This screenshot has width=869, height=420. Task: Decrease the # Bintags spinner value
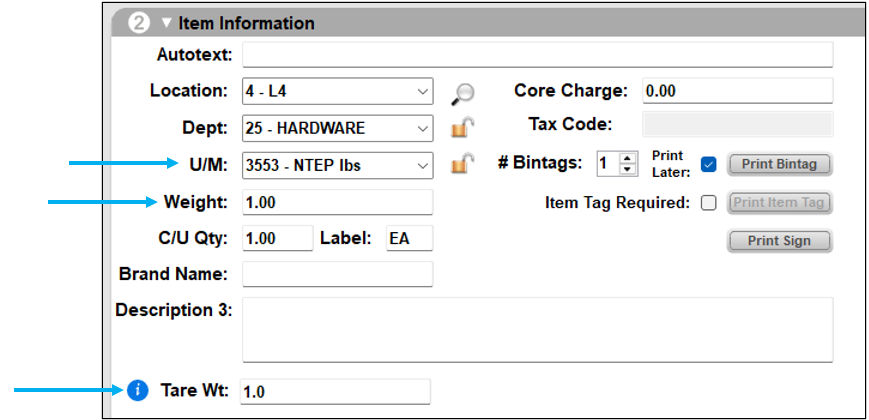pos(628,170)
